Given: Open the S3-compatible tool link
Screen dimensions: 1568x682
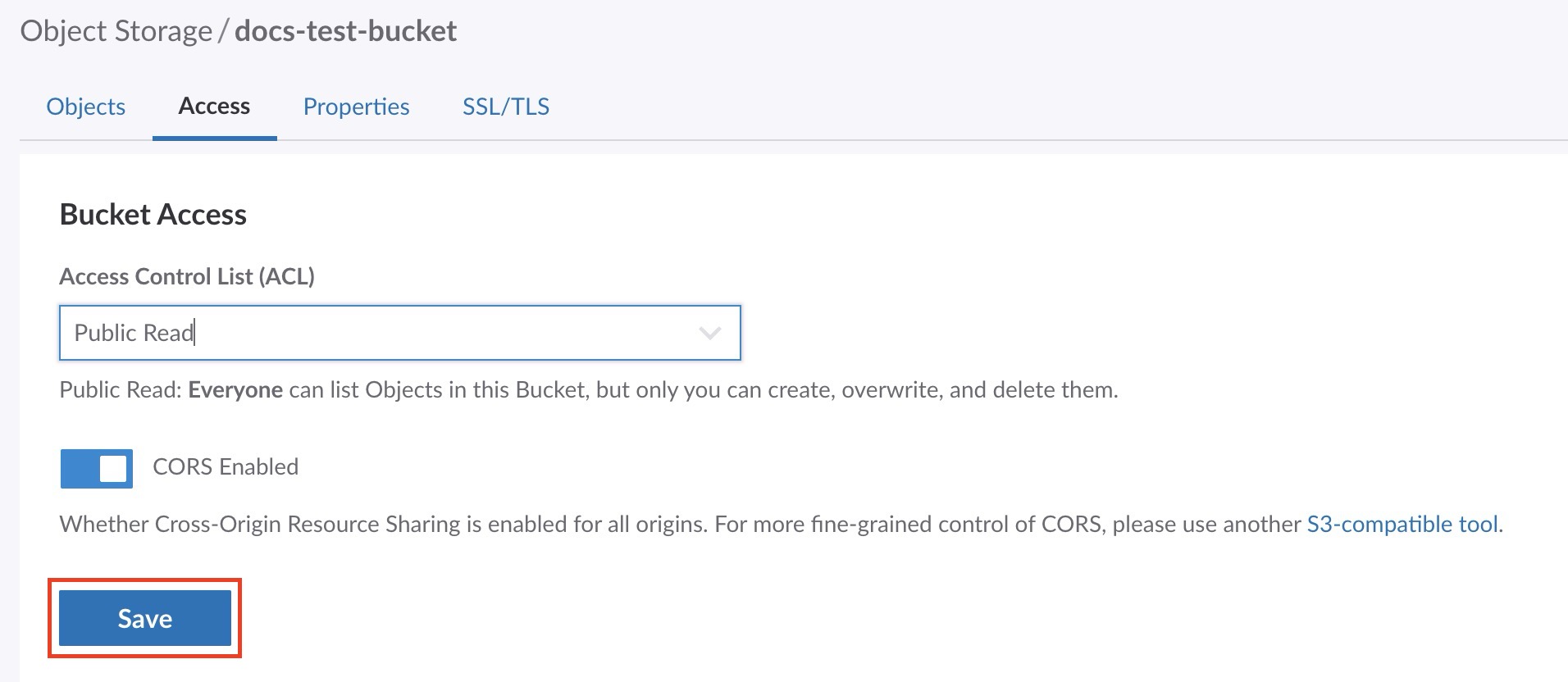Looking at the screenshot, I should coord(1402,525).
